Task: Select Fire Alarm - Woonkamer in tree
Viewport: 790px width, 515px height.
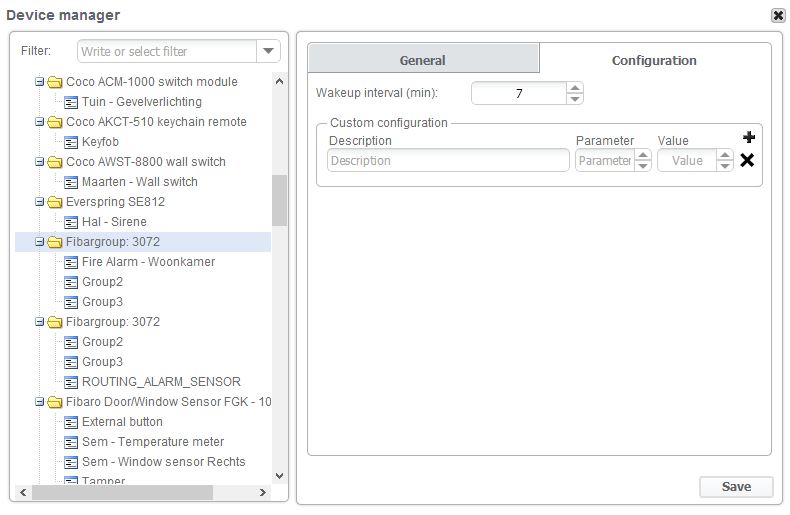Action: (x=148, y=262)
